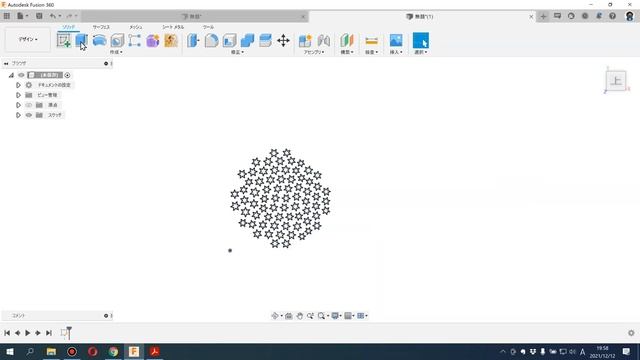The image size is (640, 360).
Task: Open the 挿入 dropdown menu
Action: click(x=396, y=52)
